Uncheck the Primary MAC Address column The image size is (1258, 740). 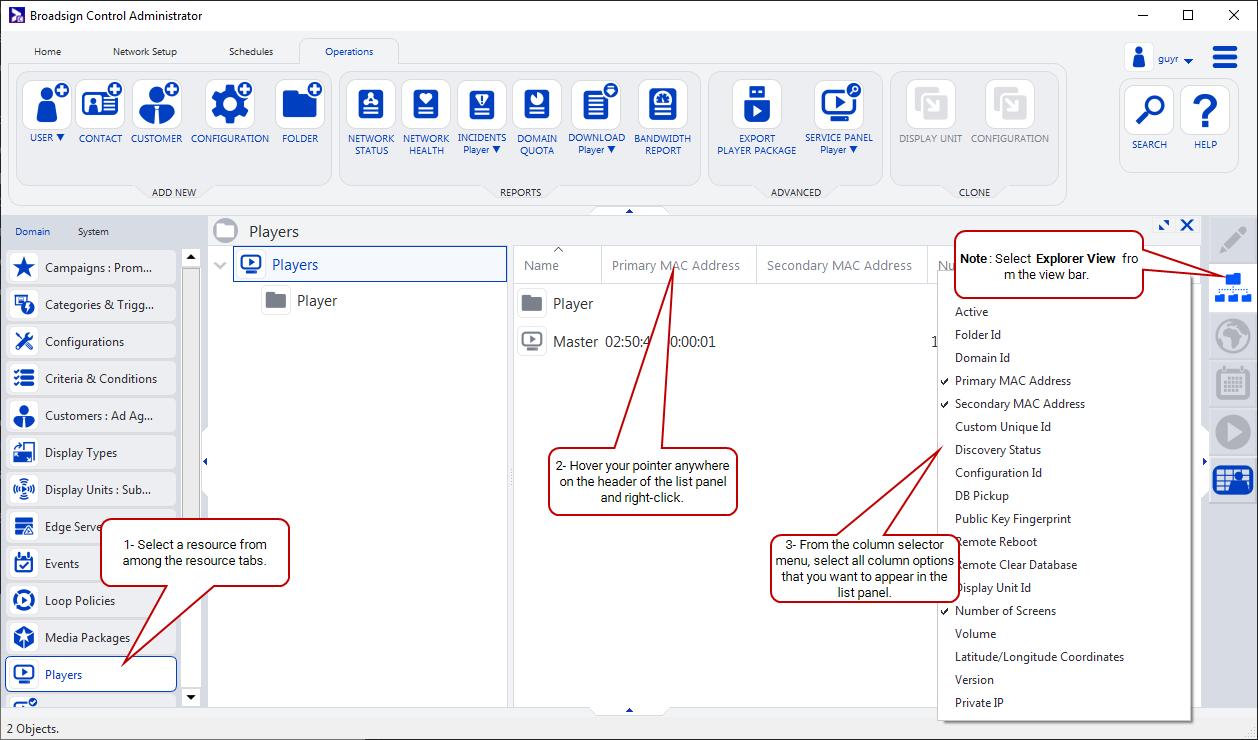[x=1012, y=381]
